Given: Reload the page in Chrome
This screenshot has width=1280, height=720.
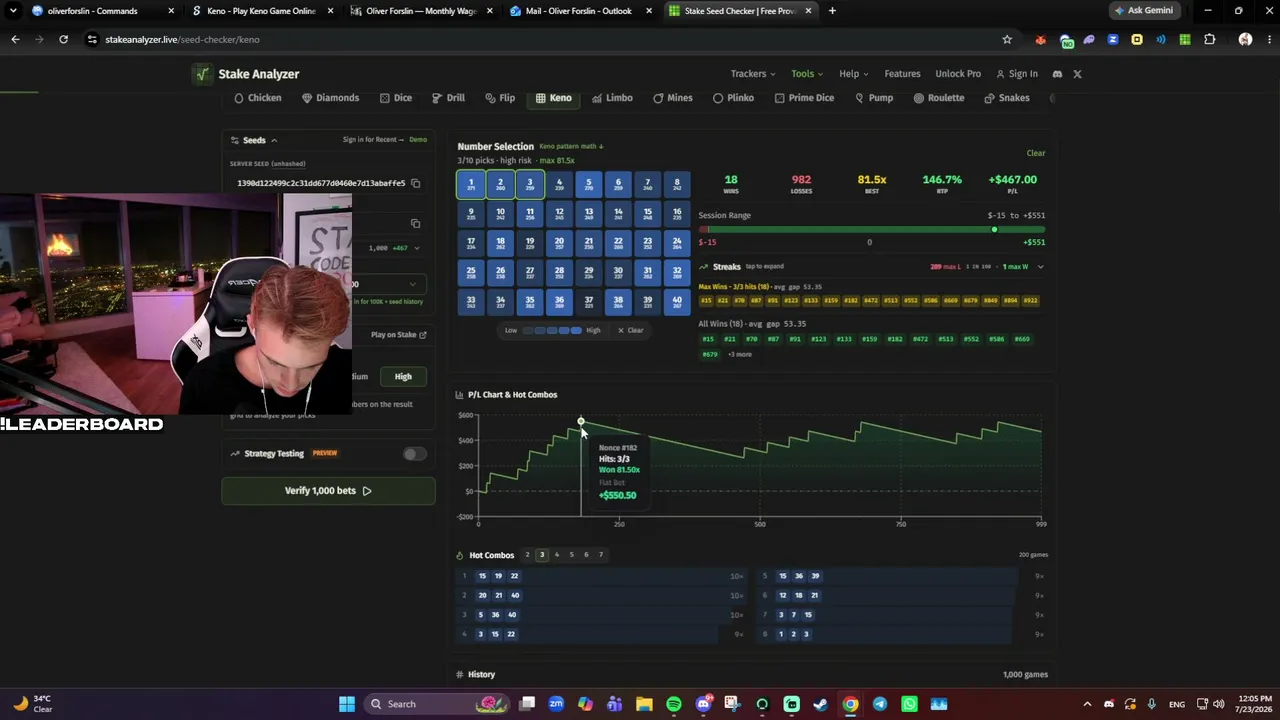Looking at the screenshot, I should 63,39.
